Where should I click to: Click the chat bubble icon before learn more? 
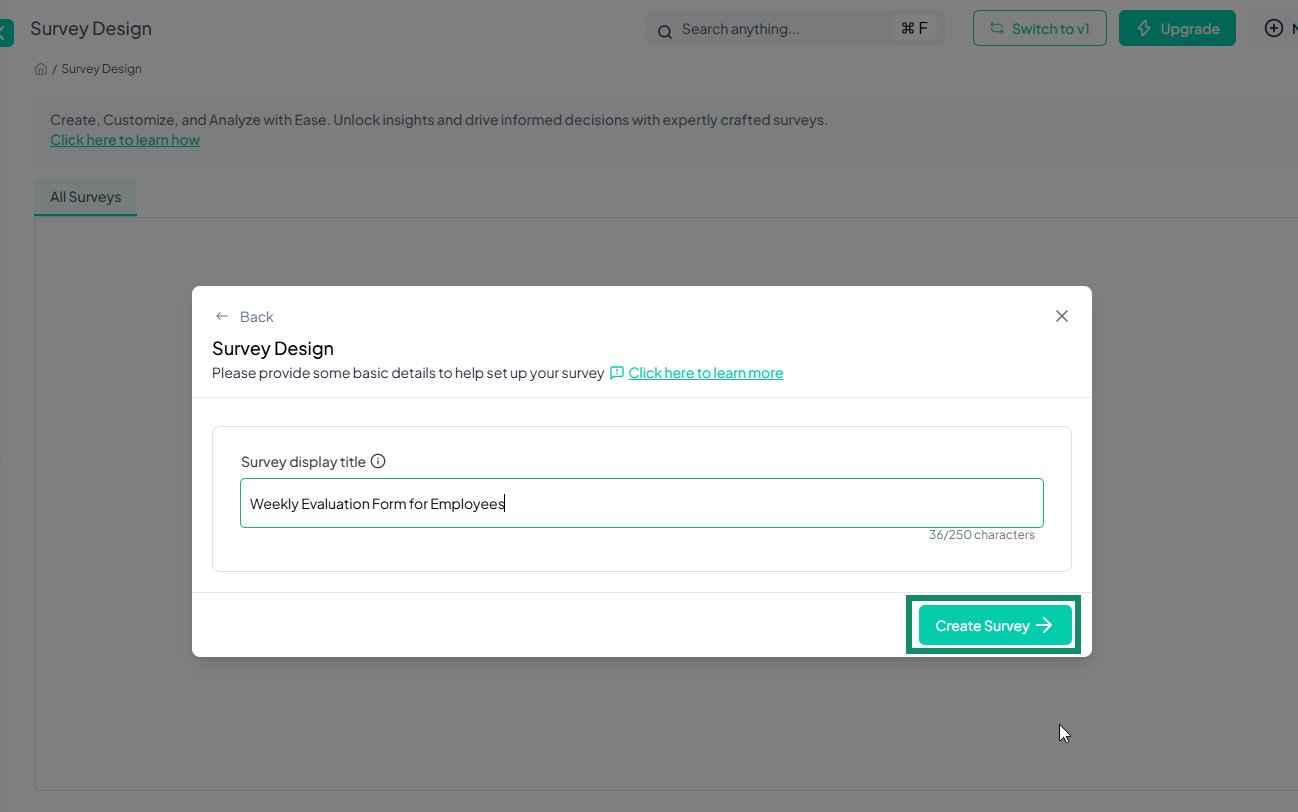click(x=618, y=372)
